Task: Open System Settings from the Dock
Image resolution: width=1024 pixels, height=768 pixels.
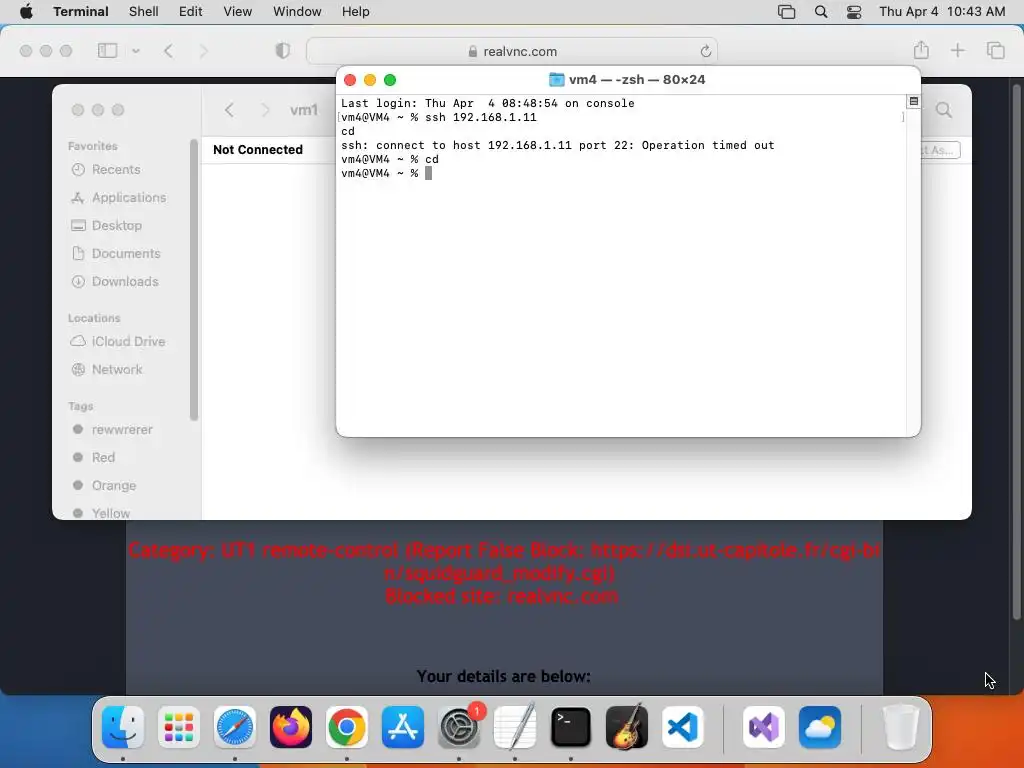Action: tap(459, 727)
